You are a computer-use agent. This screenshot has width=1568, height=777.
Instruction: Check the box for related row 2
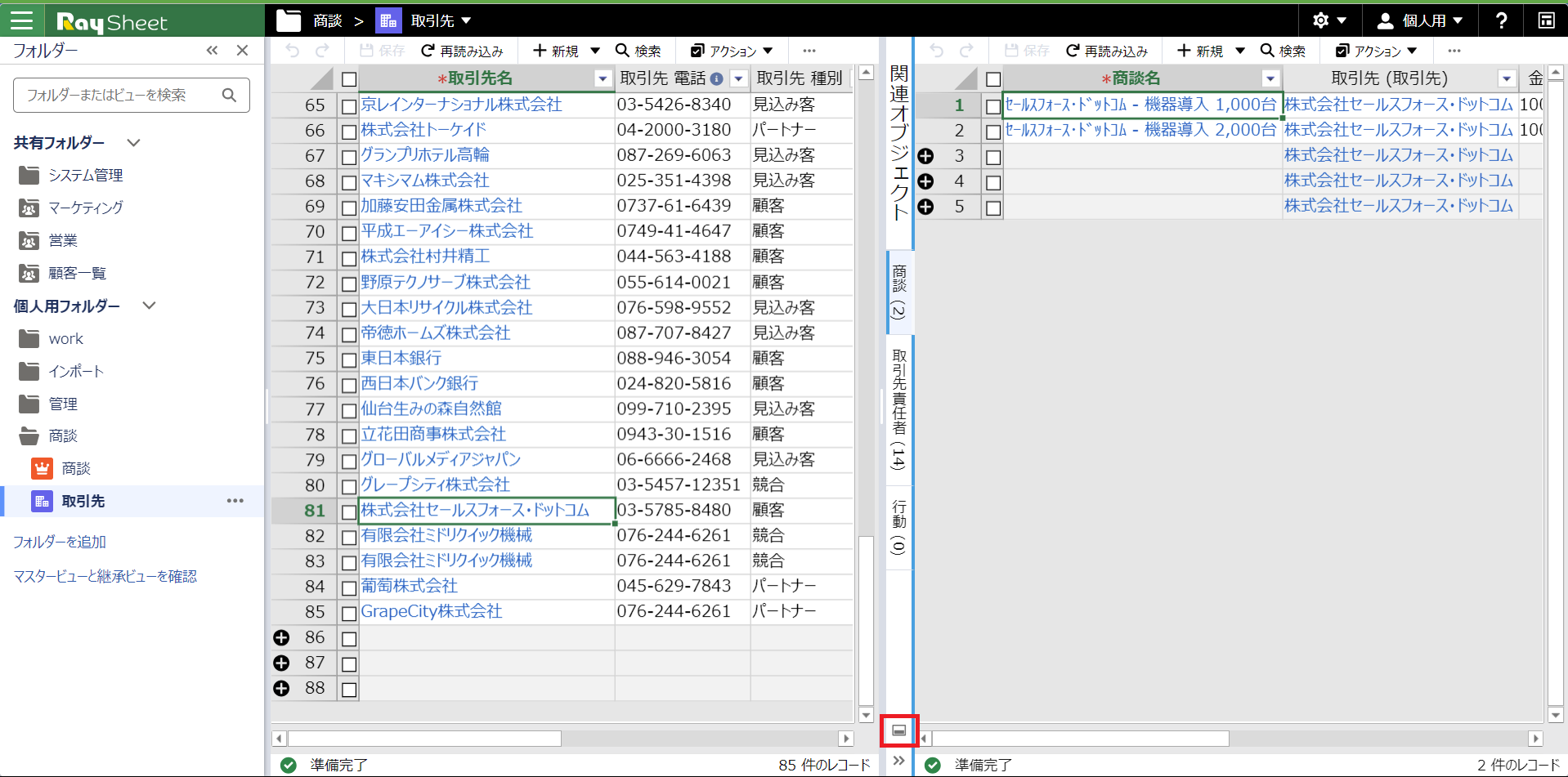coord(993,132)
